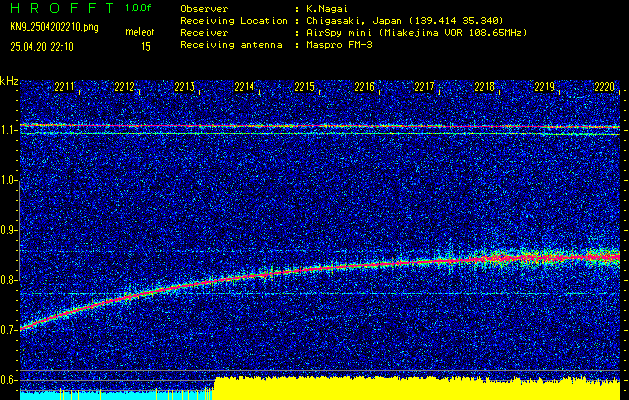Screen dimensions: 629x400
Task: Click the HROFFT title text
Action: (x=63, y=7)
